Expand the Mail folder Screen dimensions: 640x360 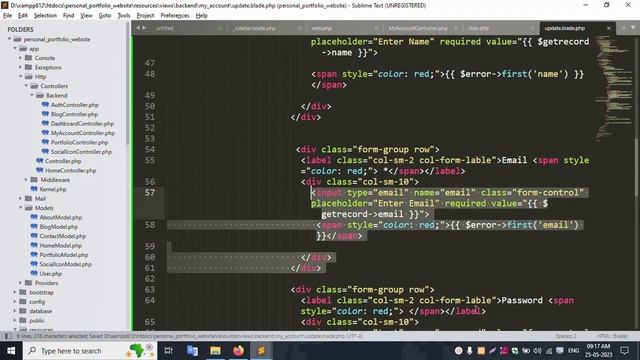(21, 199)
